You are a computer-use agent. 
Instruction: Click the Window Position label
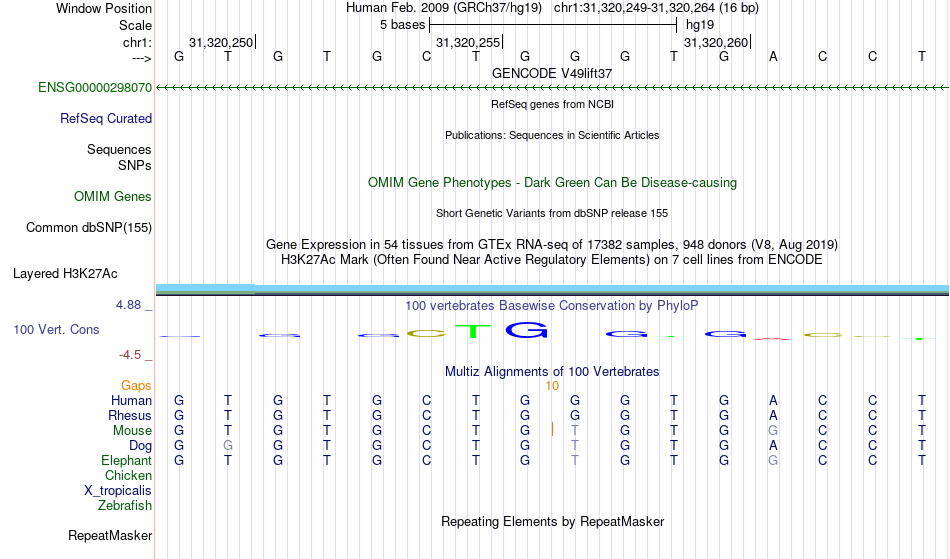tap(104, 8)
